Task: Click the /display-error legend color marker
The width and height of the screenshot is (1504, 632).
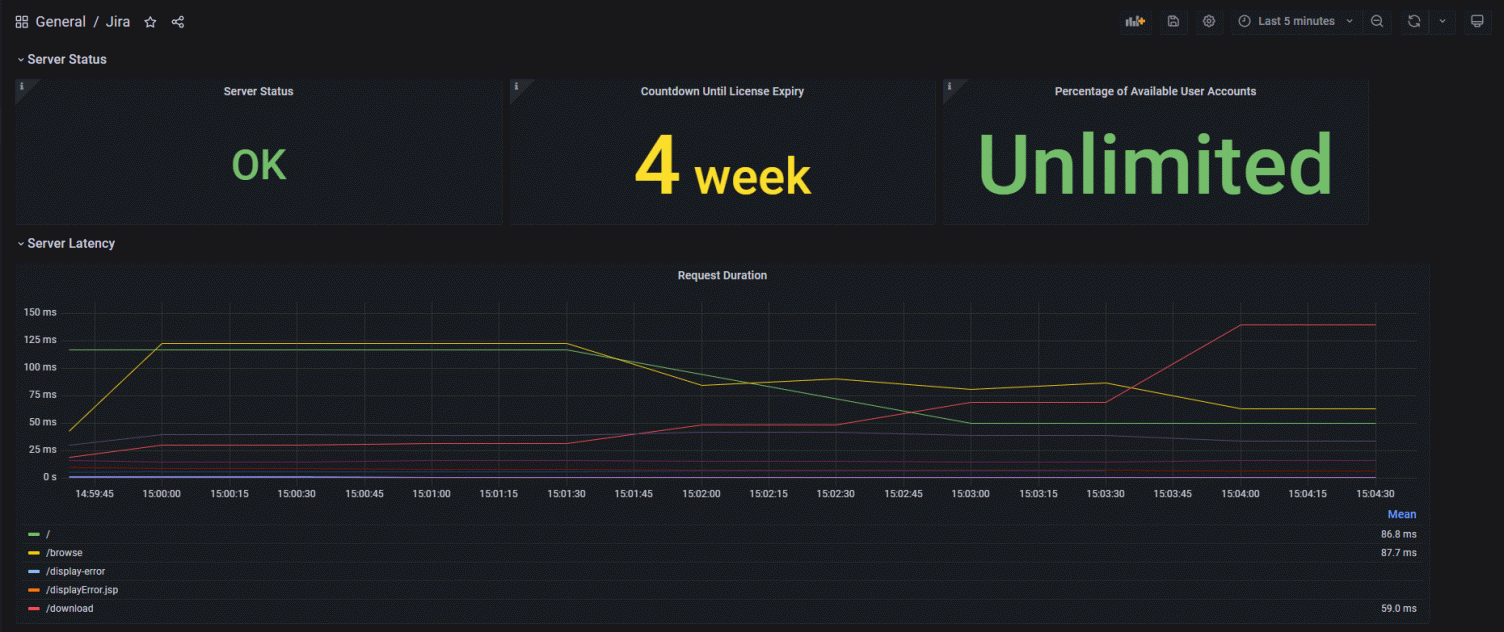Action: click(x=34, y=571)
